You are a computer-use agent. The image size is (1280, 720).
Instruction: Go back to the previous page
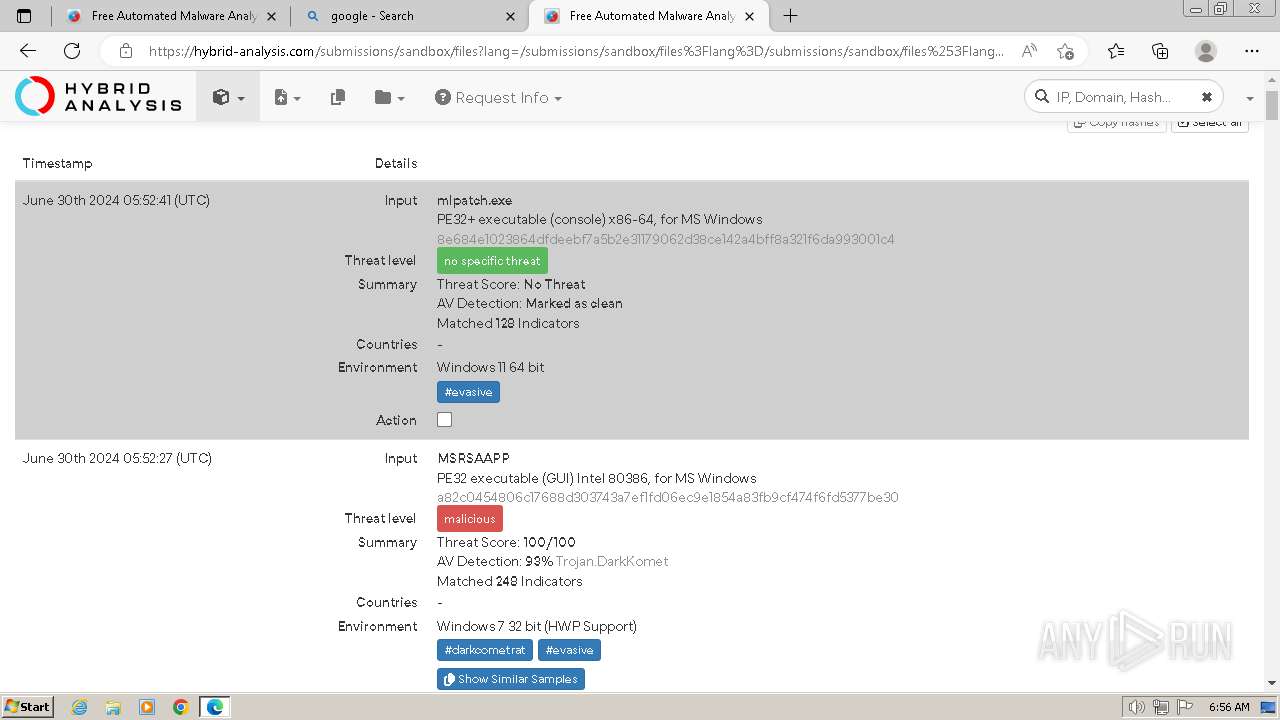coord(27,51)
